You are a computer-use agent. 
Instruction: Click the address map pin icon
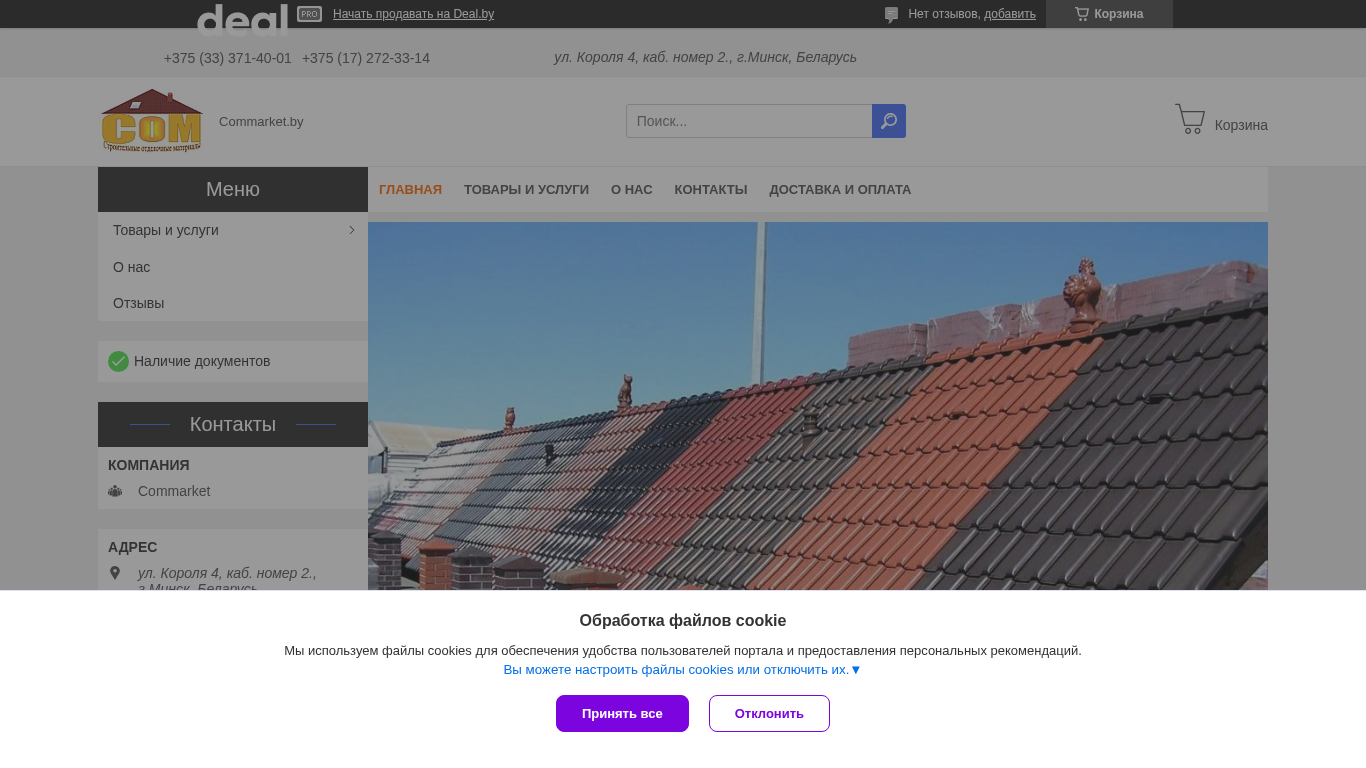[x=115, y=573]
